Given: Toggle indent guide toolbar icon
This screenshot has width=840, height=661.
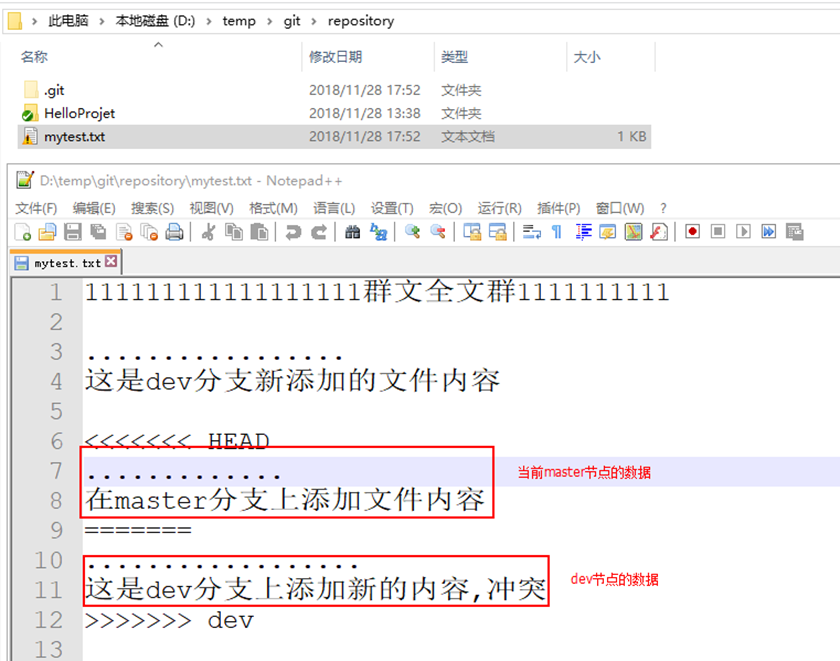Looking at the screenshot, I should point(583,232).
